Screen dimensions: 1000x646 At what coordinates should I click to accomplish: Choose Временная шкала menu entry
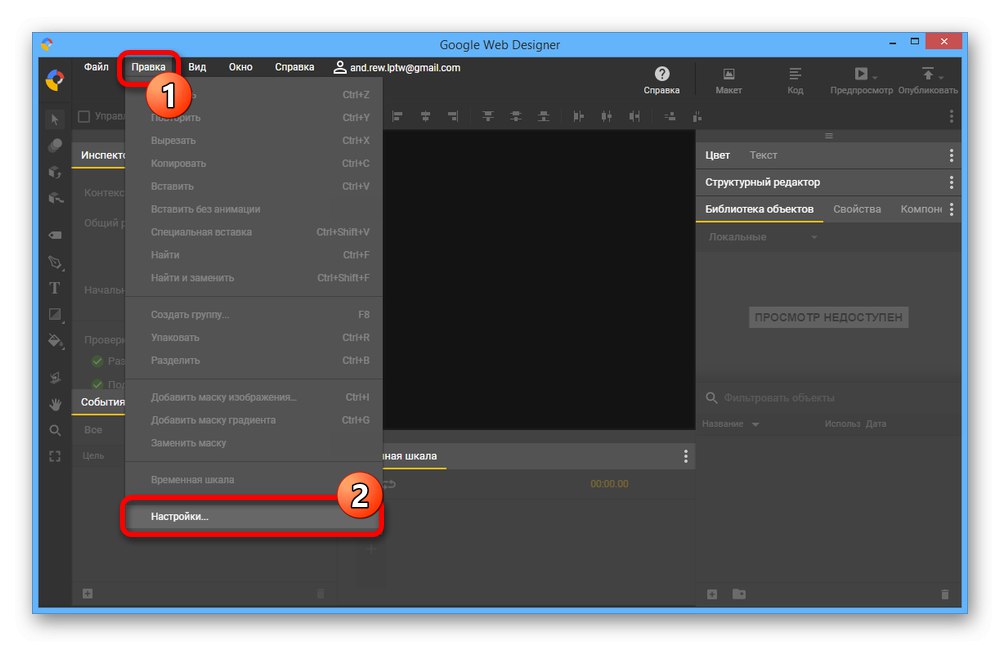click(254, 480)
